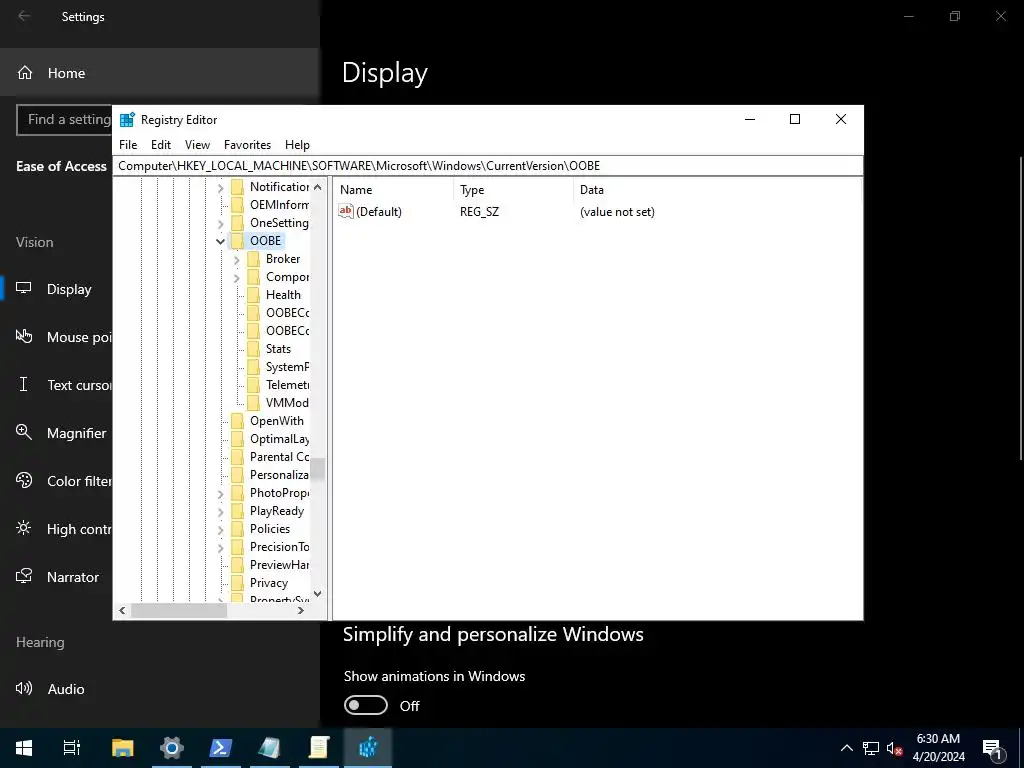Select the Personaliza... key in tree
This screenshot has width=1024, height=768.
click(279, 475)
